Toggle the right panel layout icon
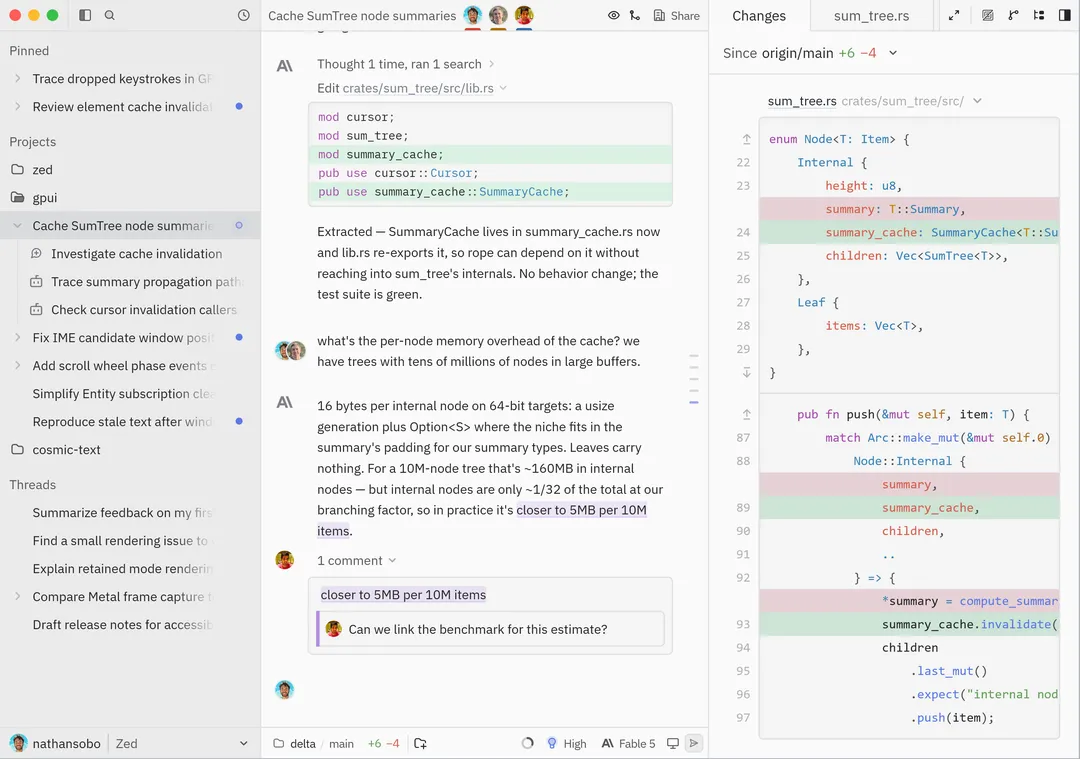Viewport: 1080px width, 759px height. coord(1064,15)
